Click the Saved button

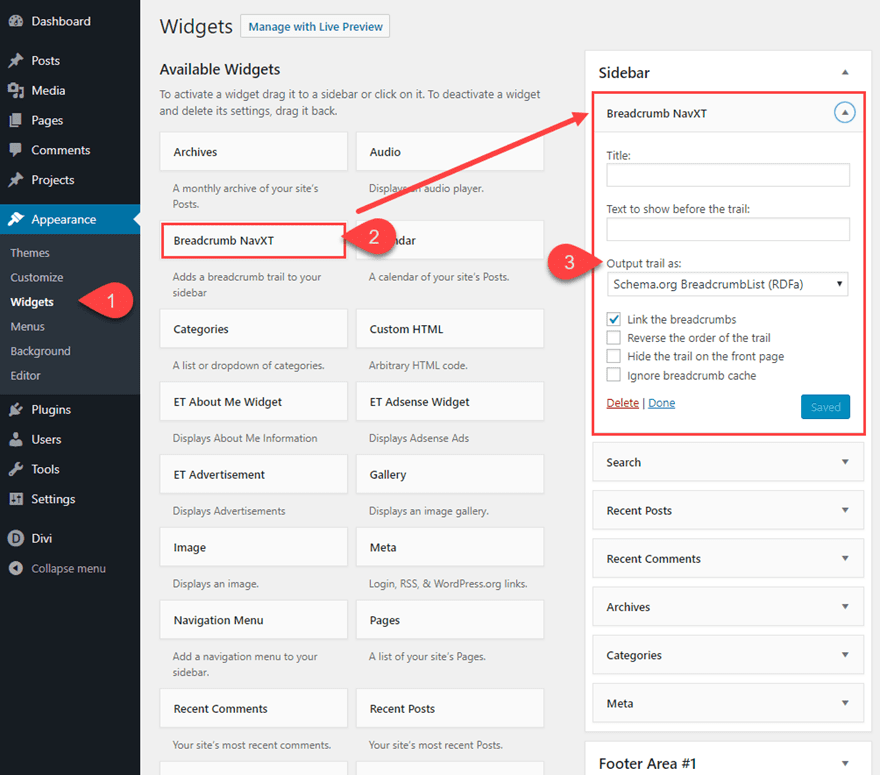coord(825,407)
